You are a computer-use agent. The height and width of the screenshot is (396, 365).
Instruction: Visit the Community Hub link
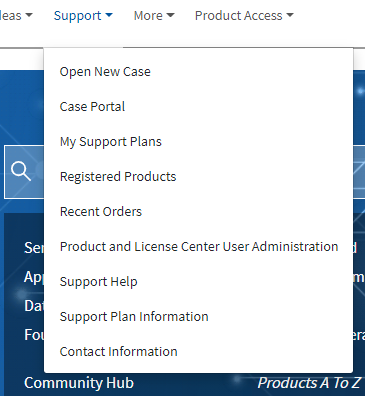point(79,383)
